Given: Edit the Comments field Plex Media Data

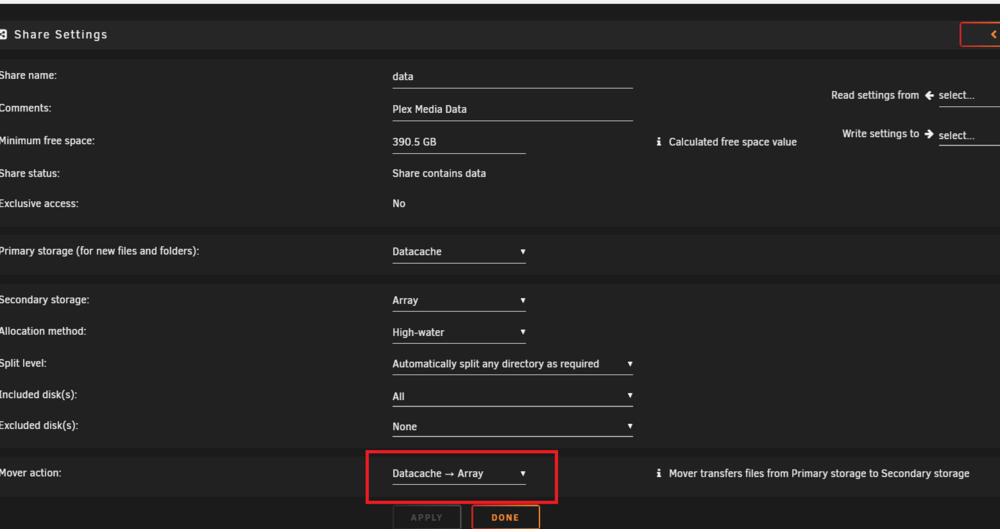Looking at the screenshot, I should click(x=512, y=110).
